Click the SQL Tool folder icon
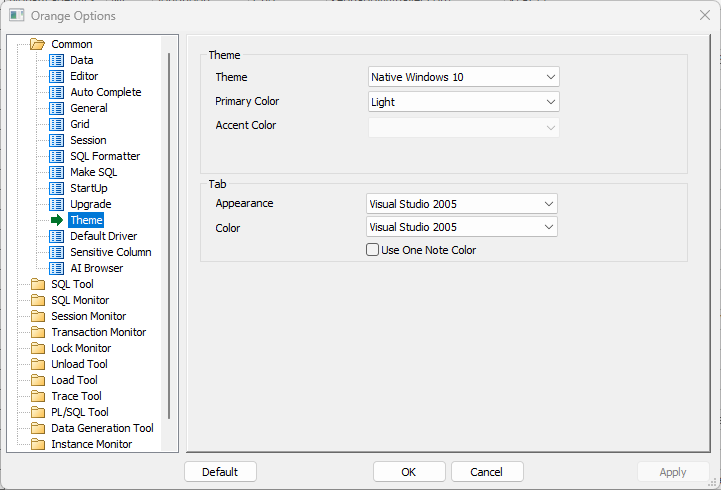721x490 pixels. point(38,284)
